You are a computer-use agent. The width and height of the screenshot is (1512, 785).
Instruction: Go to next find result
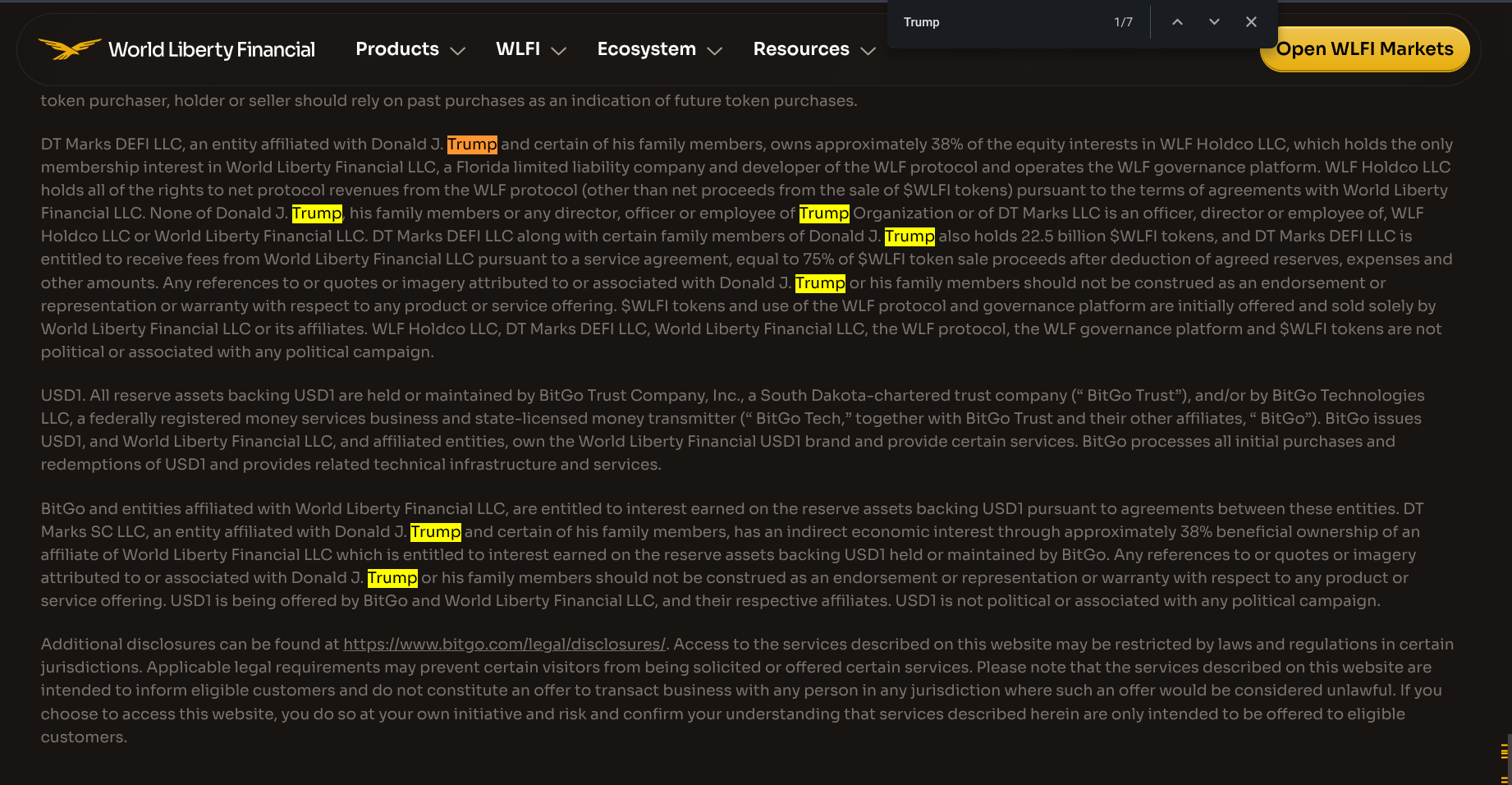click(1214, 22)
